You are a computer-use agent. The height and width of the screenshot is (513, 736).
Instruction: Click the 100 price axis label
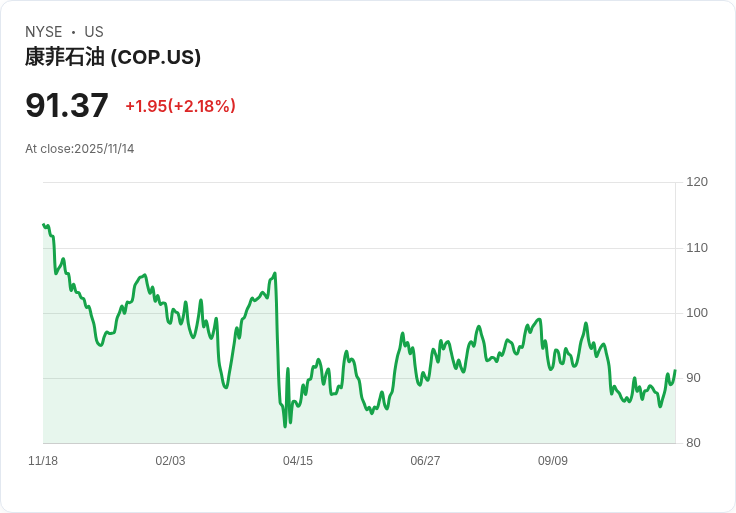pyautogui.click(x=697, y=313)
